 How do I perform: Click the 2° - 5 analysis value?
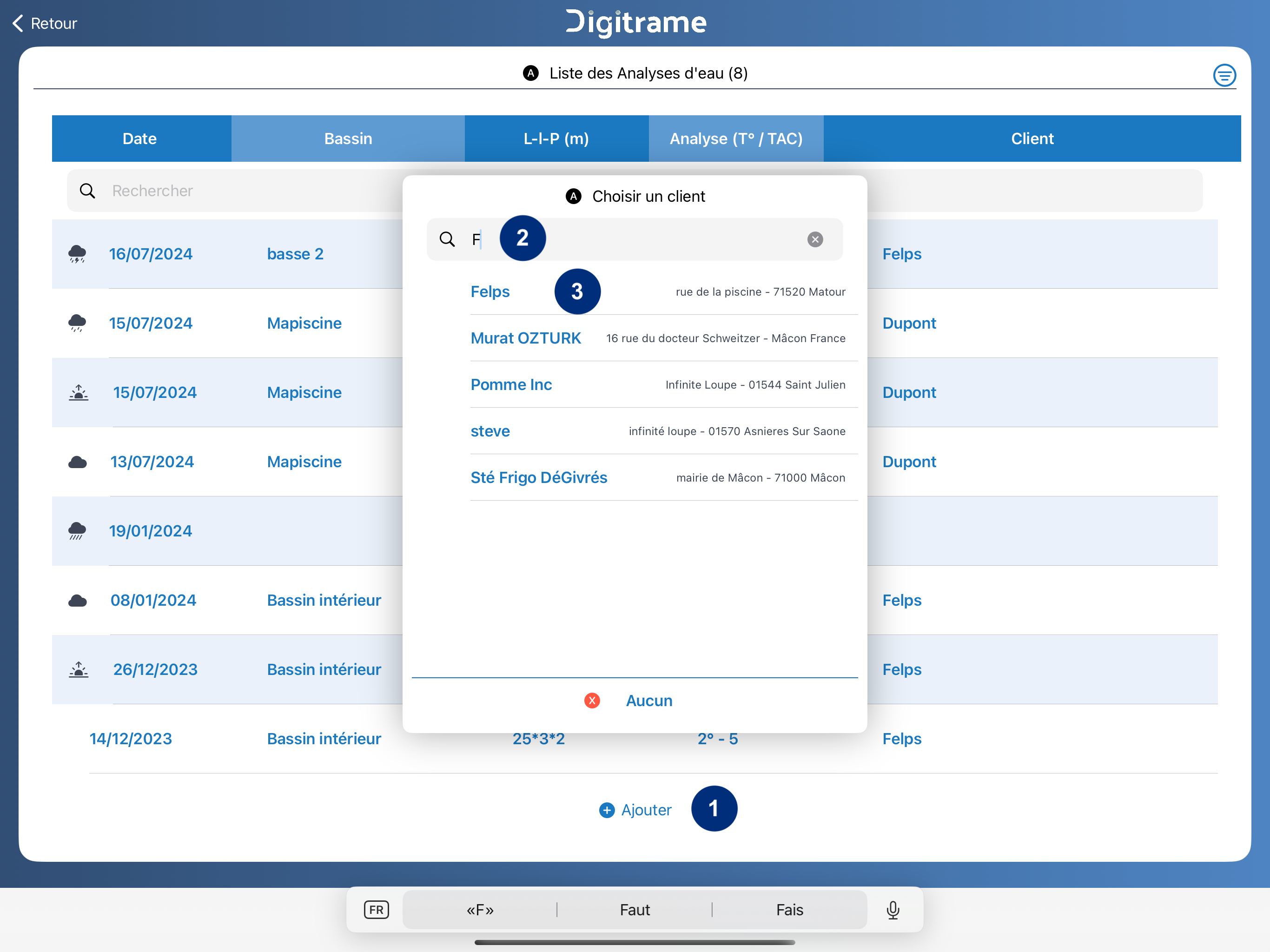717,740
